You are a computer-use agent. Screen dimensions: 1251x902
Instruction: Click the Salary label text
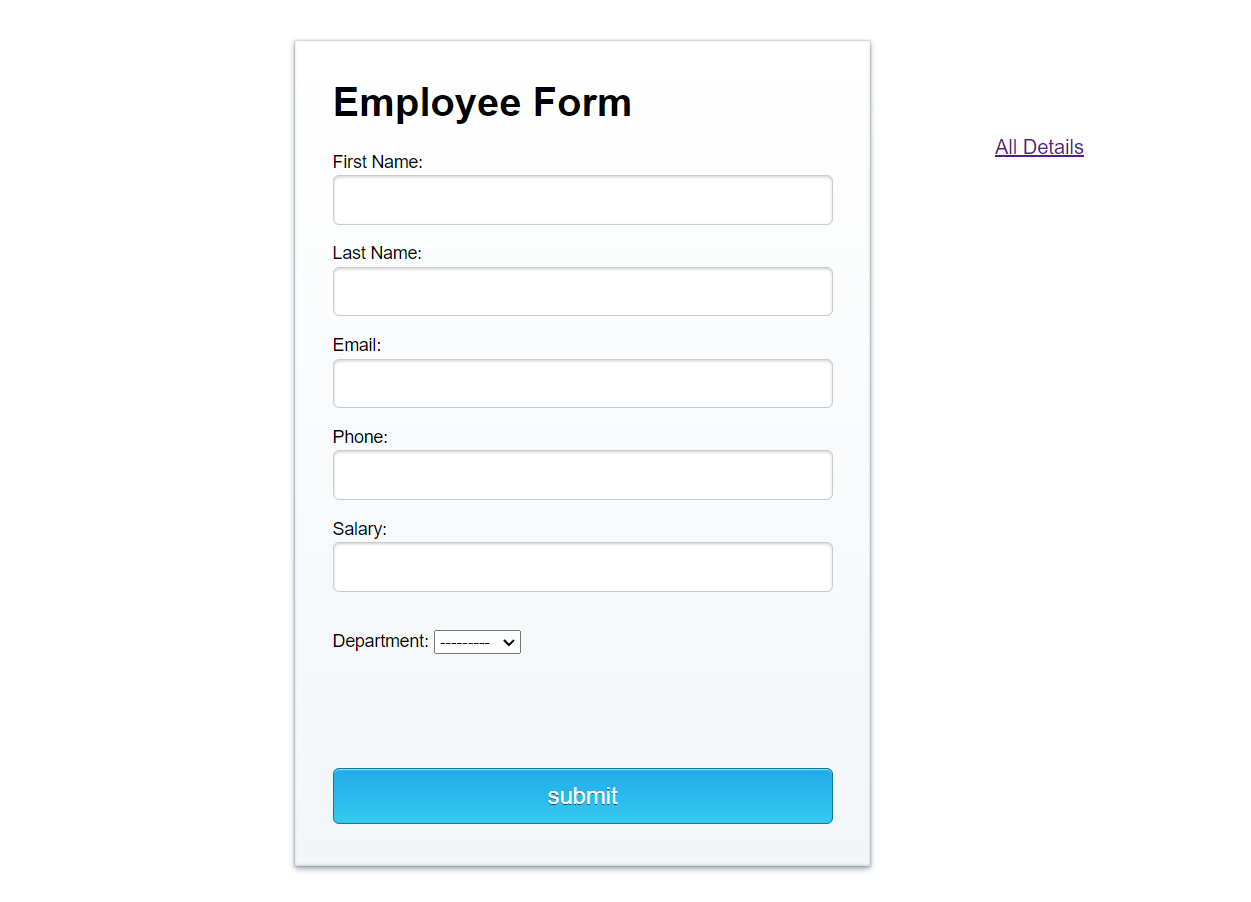click(359, 529)
